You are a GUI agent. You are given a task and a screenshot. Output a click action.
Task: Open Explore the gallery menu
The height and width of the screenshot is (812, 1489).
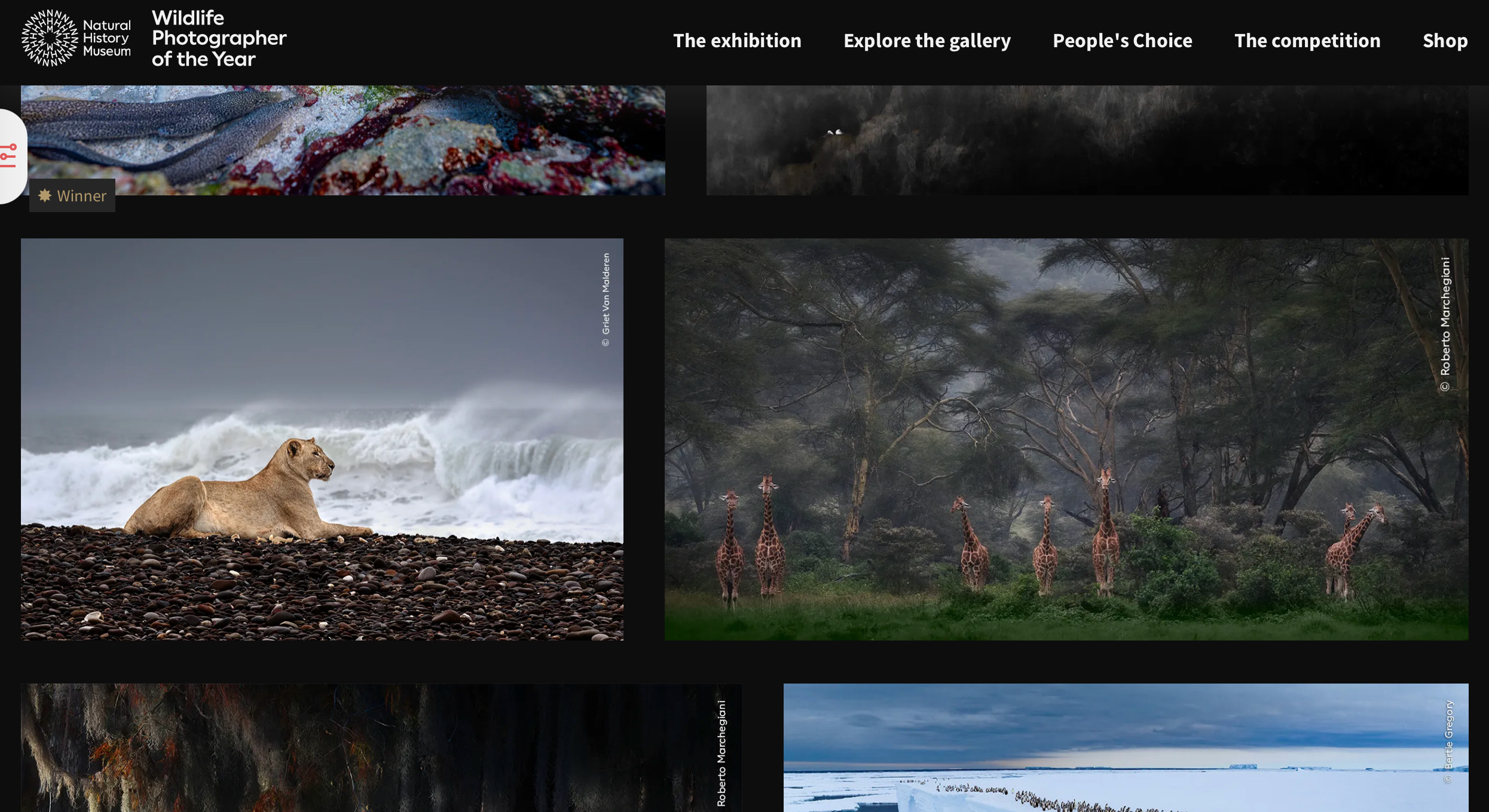click(x=927, y=41)
